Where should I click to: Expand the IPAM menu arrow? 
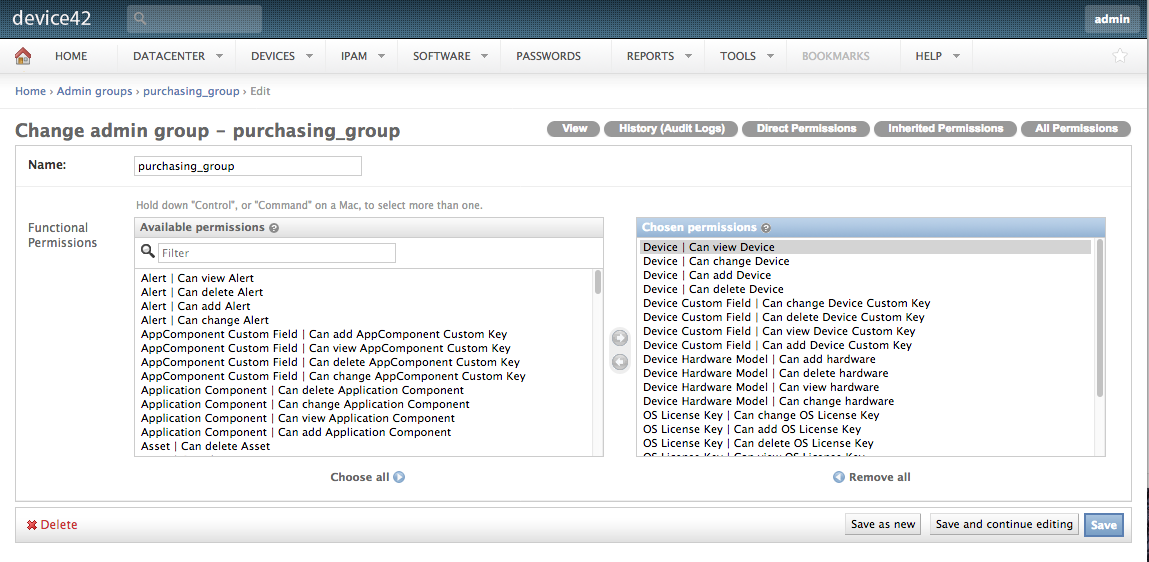click(382, 56)
